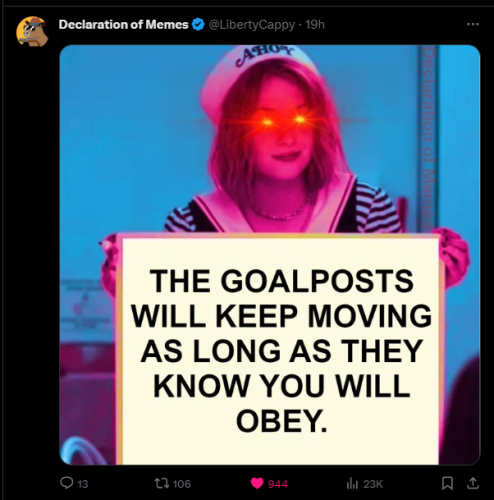Click the Ahoy sailor hat in image
This screenshot has height=500, width=494.
coord(258,73)
